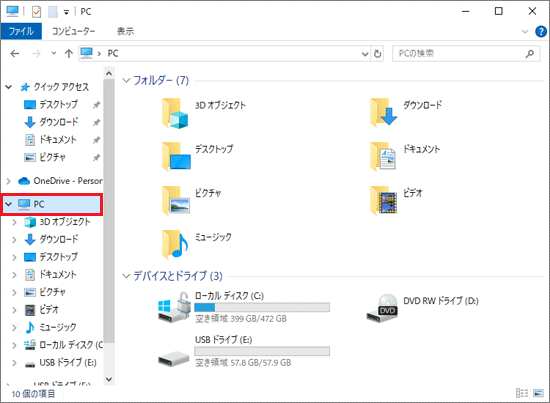Open the 表示 ribbon tab

[125, 32]
